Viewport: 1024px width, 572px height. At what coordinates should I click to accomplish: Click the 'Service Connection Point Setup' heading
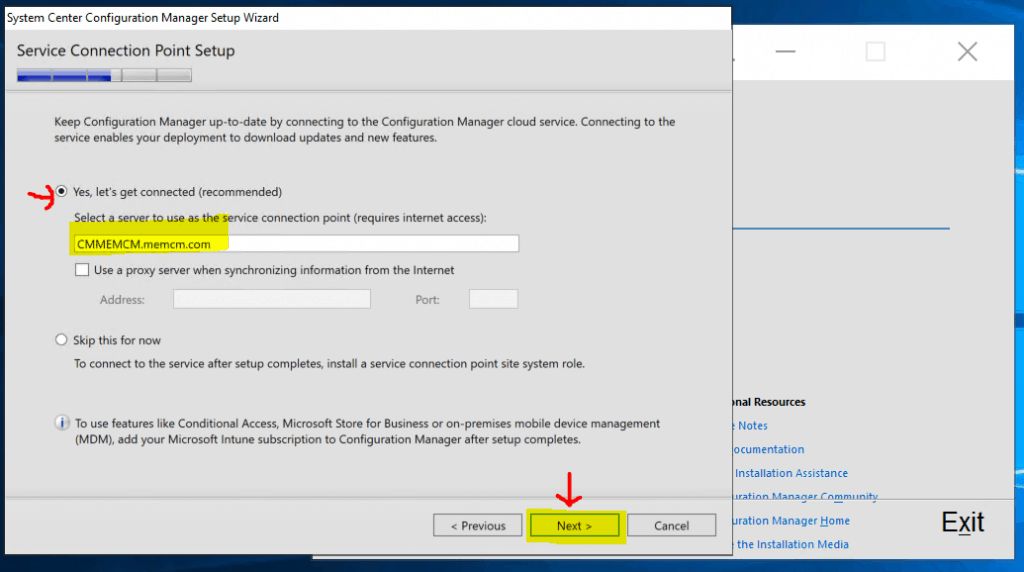[x=125, y=50]
